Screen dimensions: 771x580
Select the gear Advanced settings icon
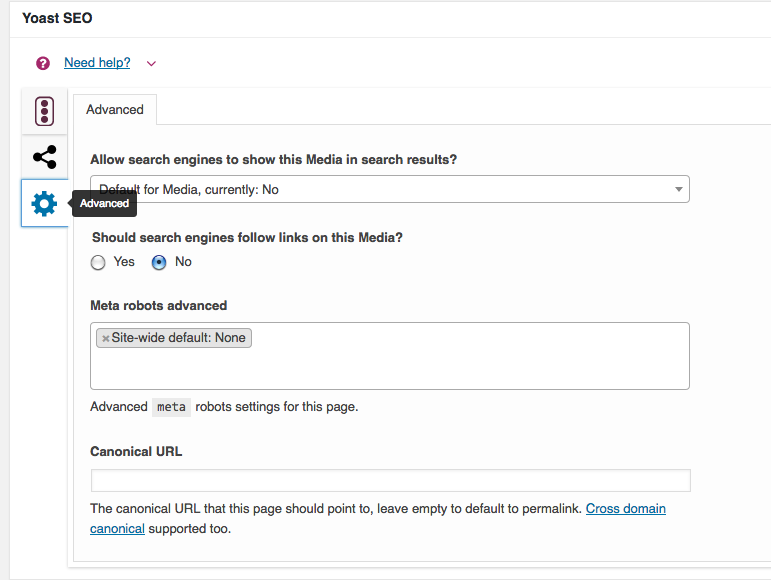[x=44, y=204]
